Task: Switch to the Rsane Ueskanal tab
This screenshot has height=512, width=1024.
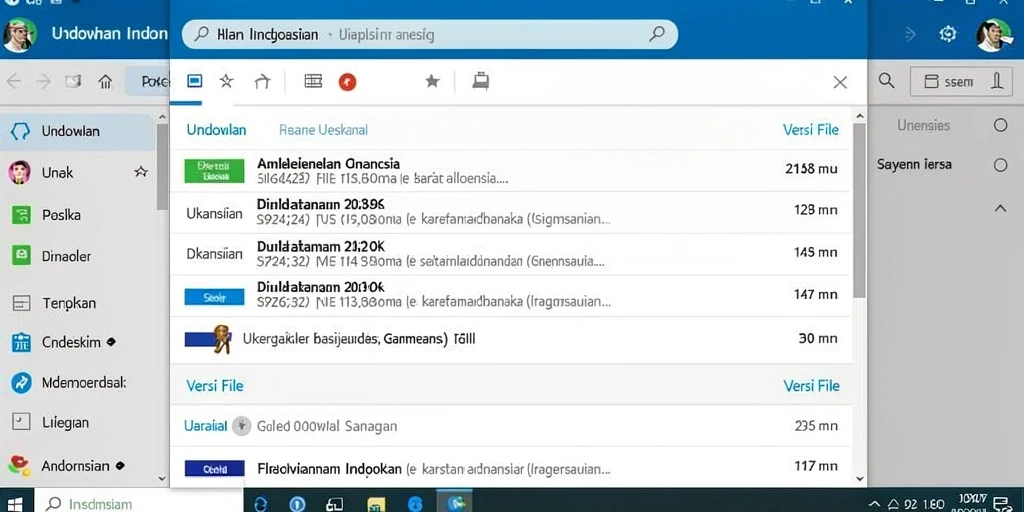Action: (323, 130)
